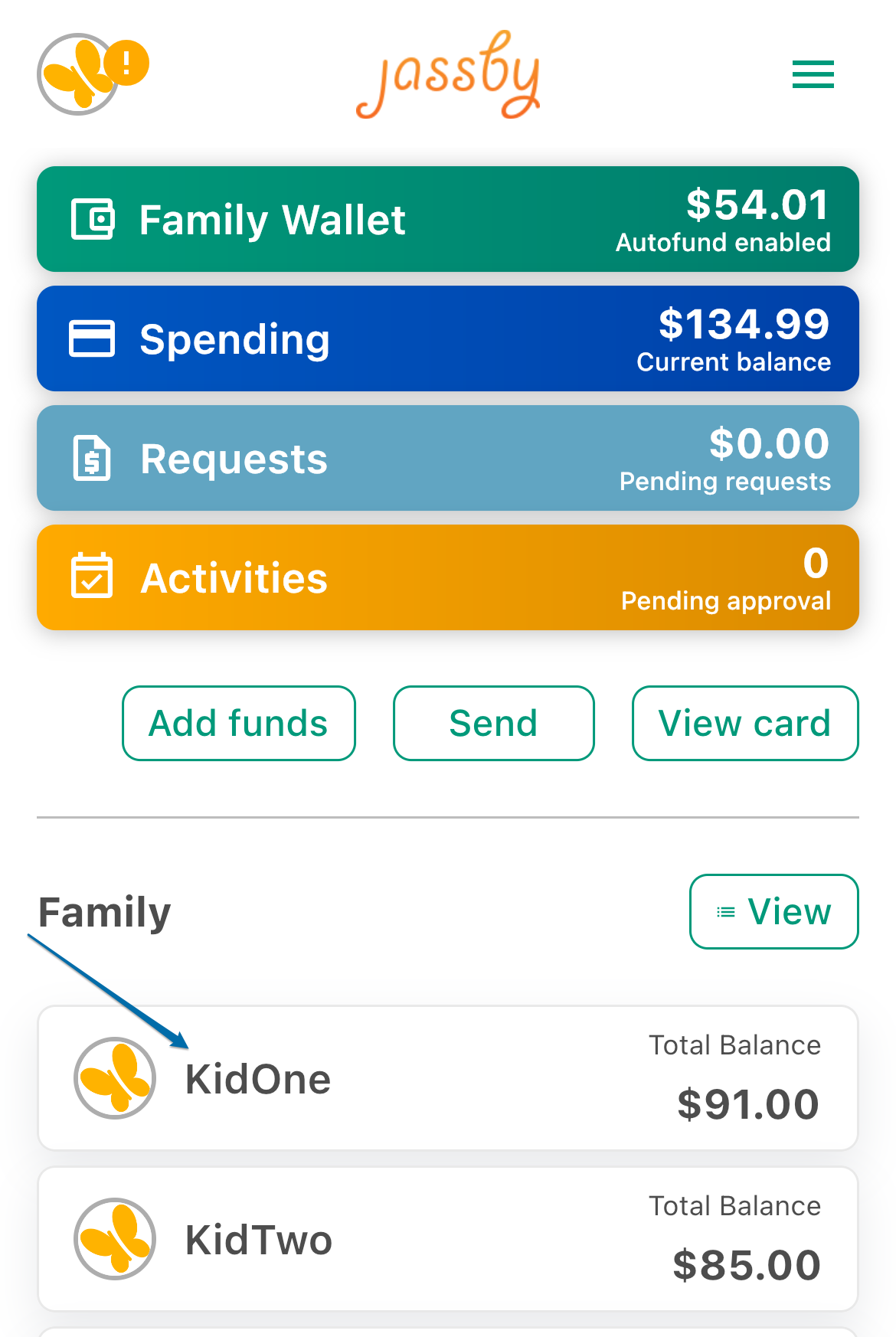
Task: Tap the Requests dollar document icon
Action: pos(92,458)
